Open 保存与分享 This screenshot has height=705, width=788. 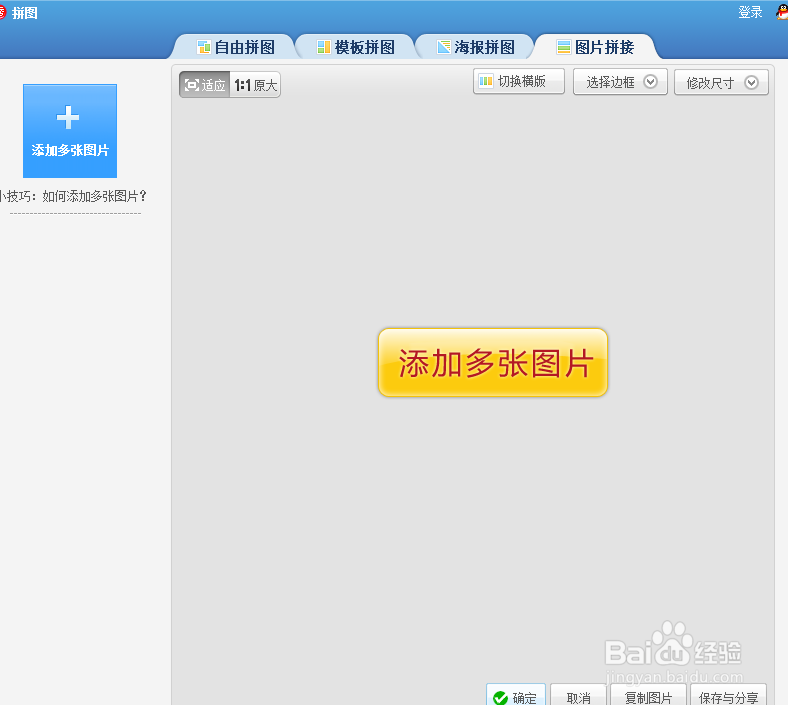click(728, 695)
